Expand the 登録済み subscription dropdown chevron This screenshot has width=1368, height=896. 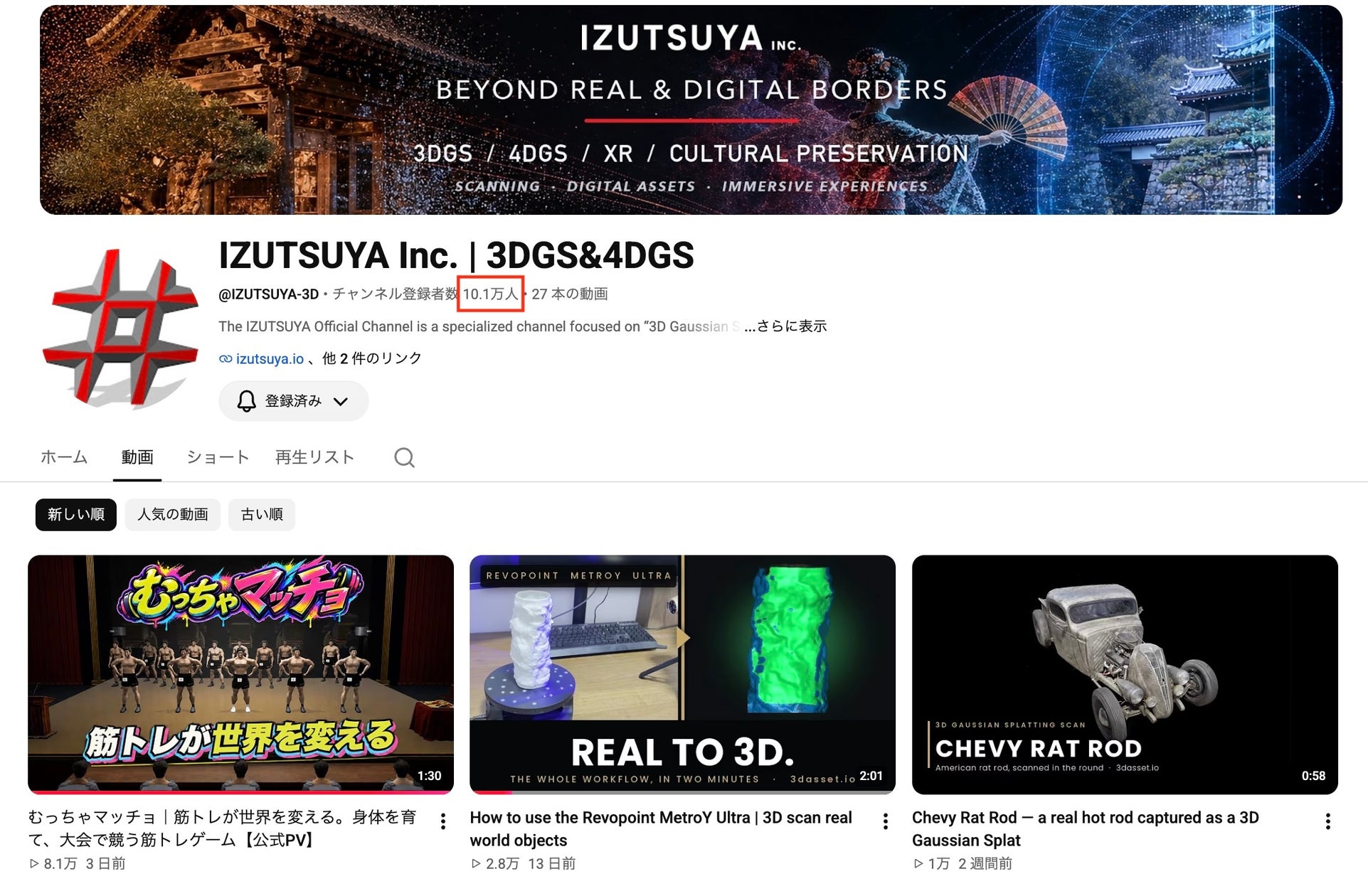click(x=341, y=402)
